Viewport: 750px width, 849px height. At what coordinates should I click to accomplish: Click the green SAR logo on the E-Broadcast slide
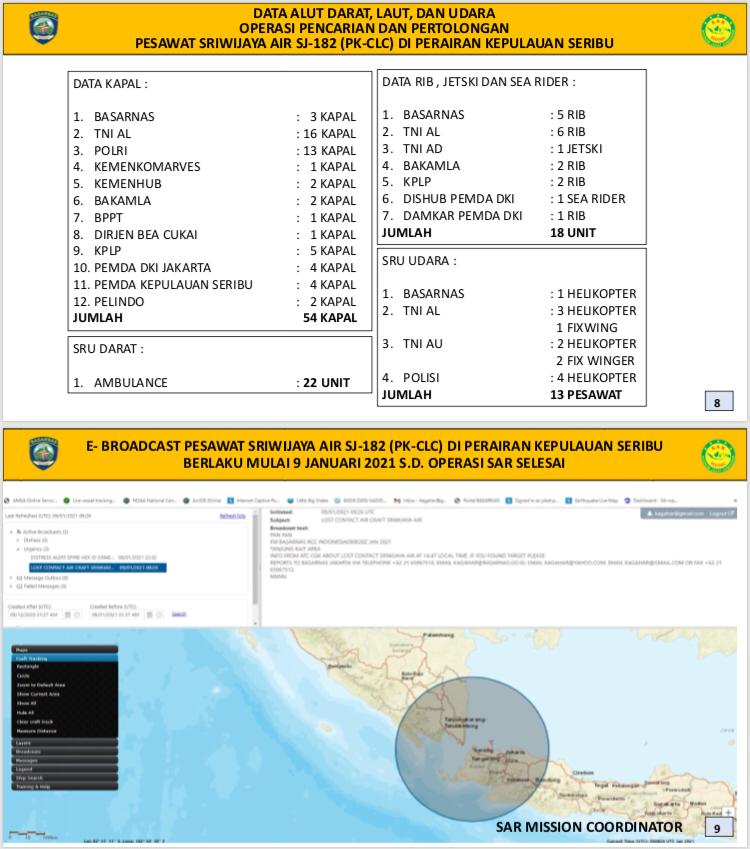coord(718,456)
